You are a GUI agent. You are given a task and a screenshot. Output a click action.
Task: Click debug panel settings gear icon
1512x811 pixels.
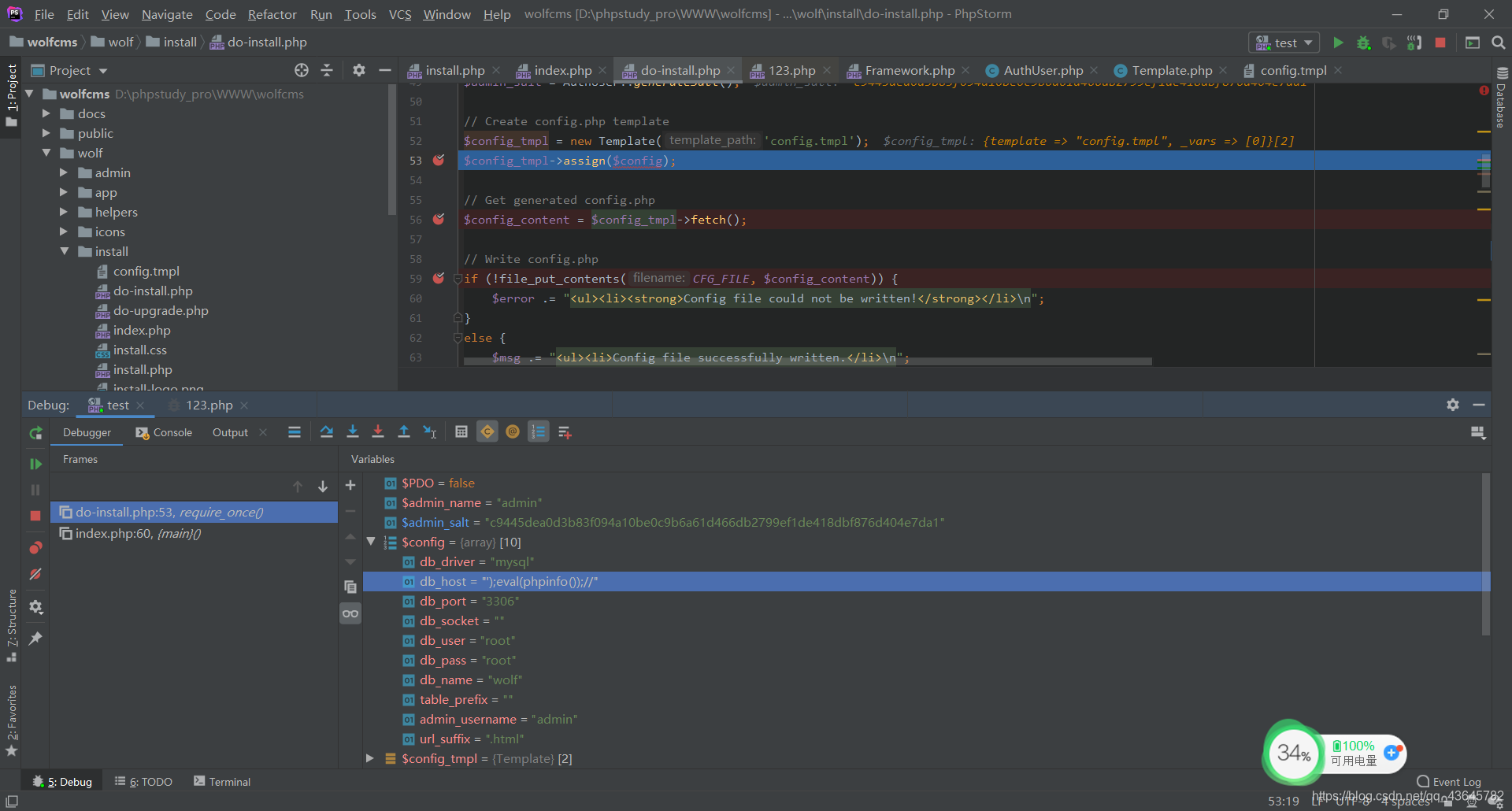(x=1453, y=405)
